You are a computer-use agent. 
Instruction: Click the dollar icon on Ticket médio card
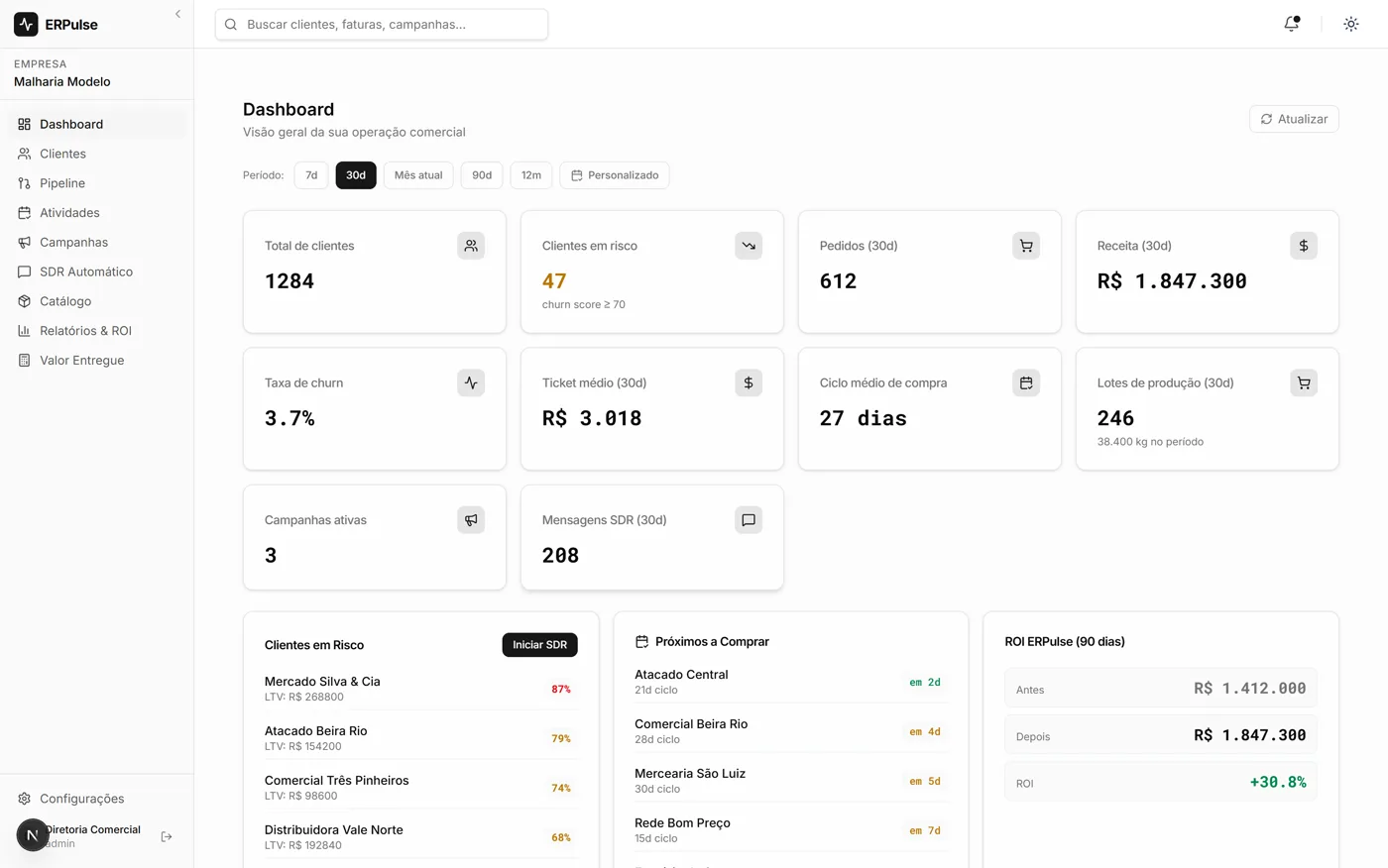[749, 382]
